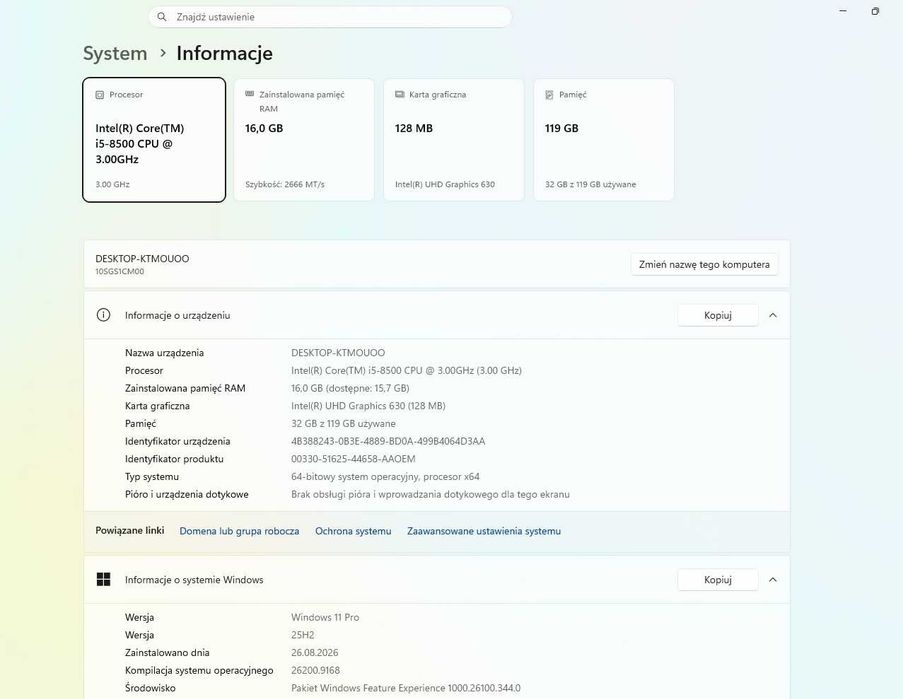This screenshot has width=903, height=699.
Task: Click the Brak obsługi pióra value text
Action: 430,494
